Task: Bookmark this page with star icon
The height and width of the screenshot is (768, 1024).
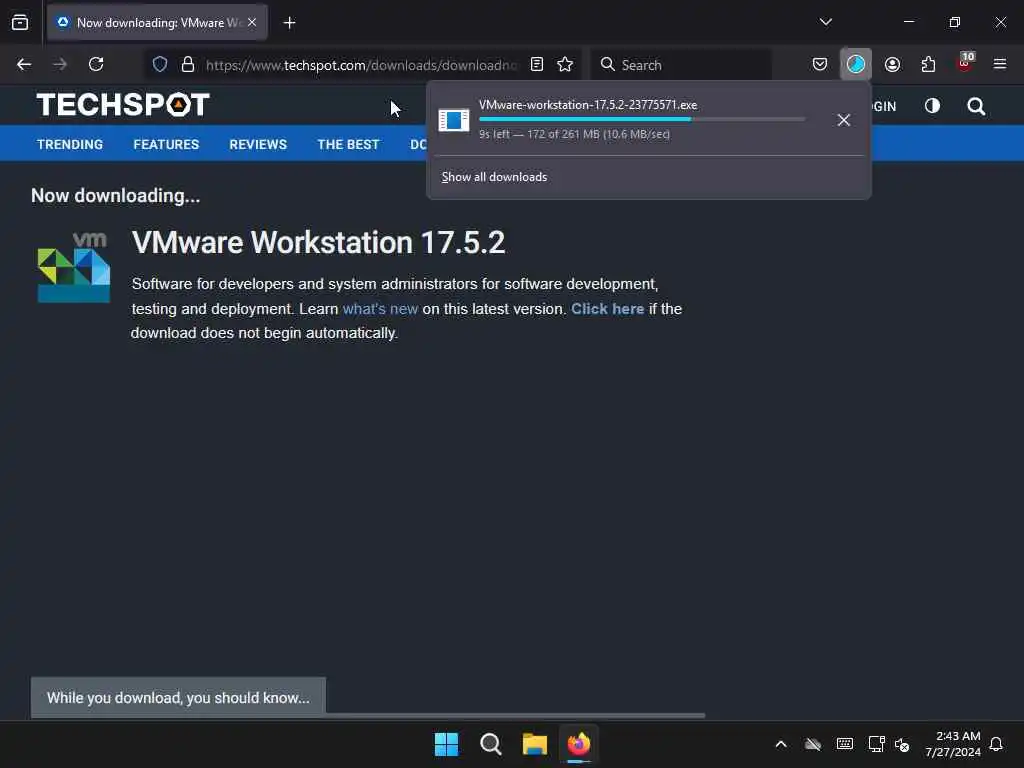Action: pos(565,64)
